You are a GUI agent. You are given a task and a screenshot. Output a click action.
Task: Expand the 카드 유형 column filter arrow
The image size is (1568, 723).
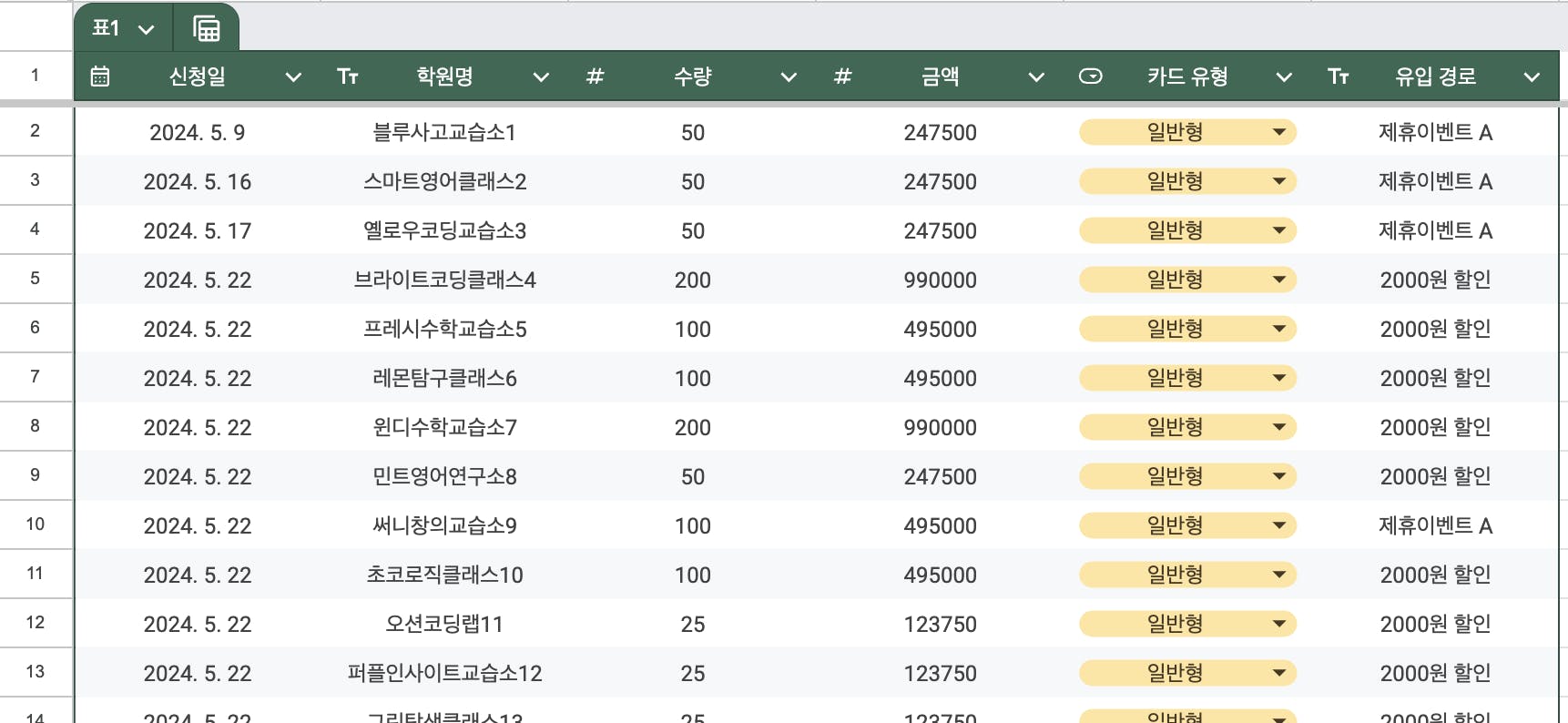click(x=1284, y=77)
